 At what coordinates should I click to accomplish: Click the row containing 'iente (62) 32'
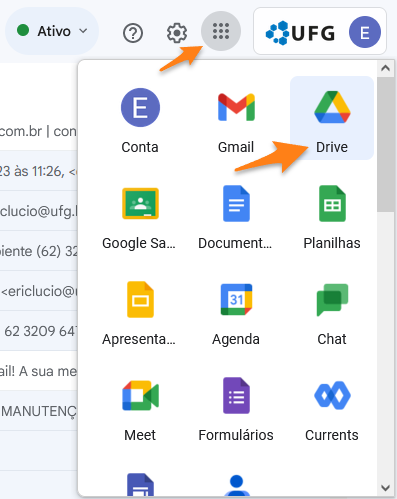pyautogui.click(x=39, y=251)
